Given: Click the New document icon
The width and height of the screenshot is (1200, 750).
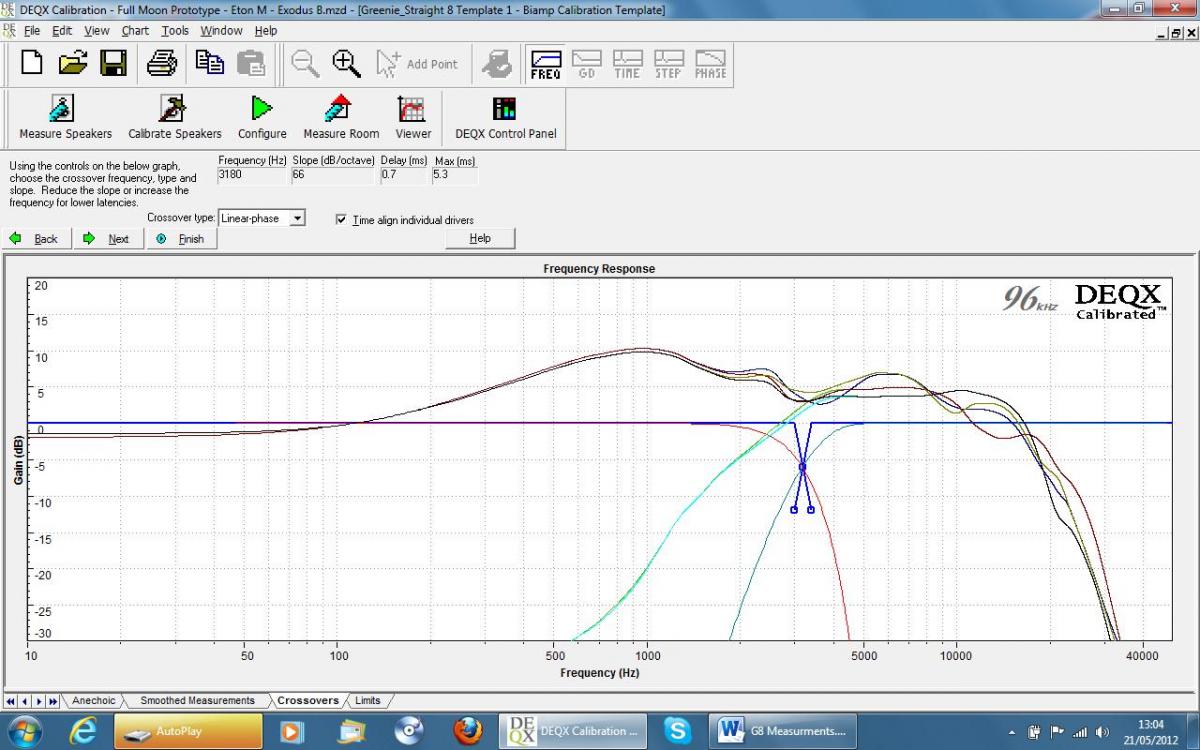Looking at the screenshot, I should pyautogui.click(x=32, y=64).
